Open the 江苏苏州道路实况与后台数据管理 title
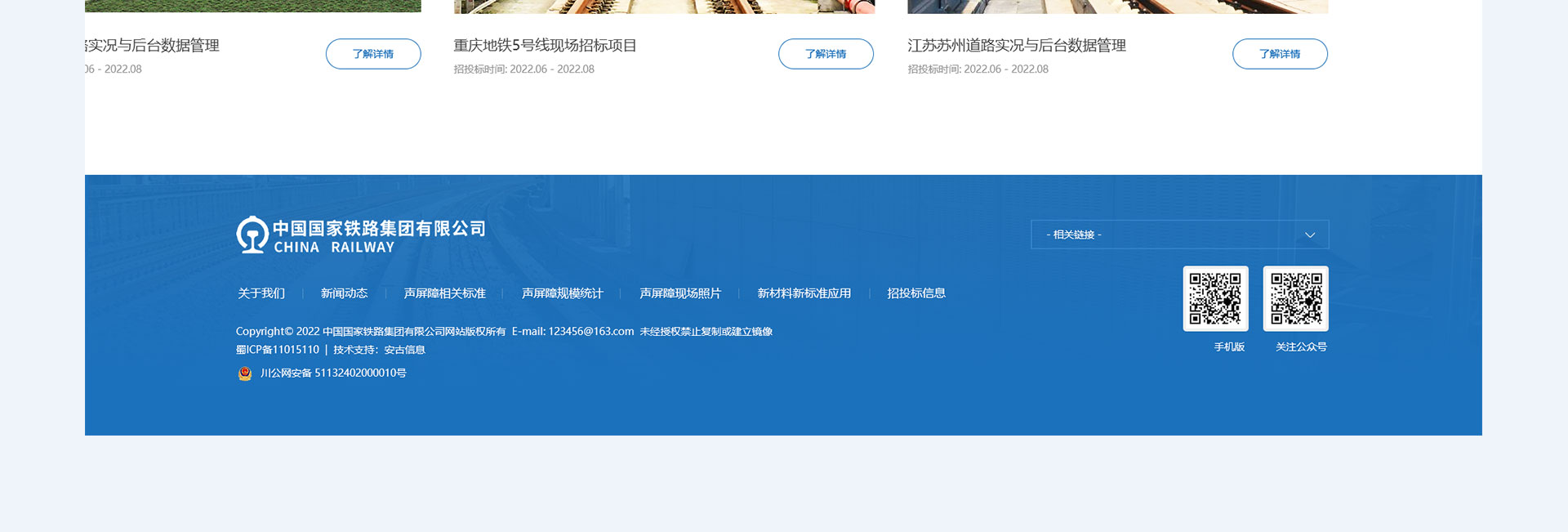 [x=1016, y=46]
